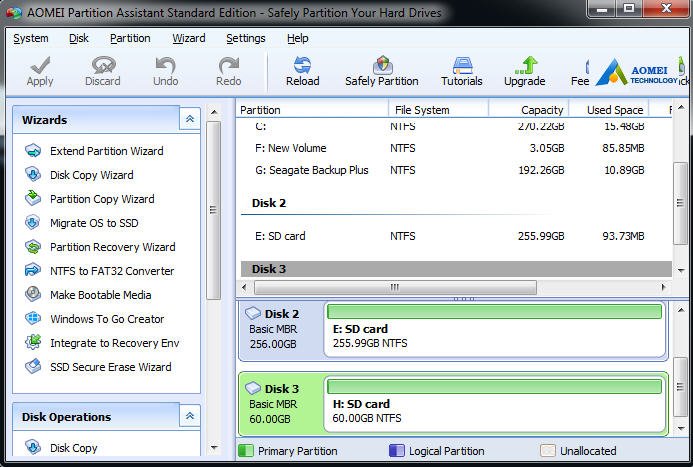Screen dimensions: 693x467
Task: Click the AOMEI Technology logo
Action: click(636, 72)
